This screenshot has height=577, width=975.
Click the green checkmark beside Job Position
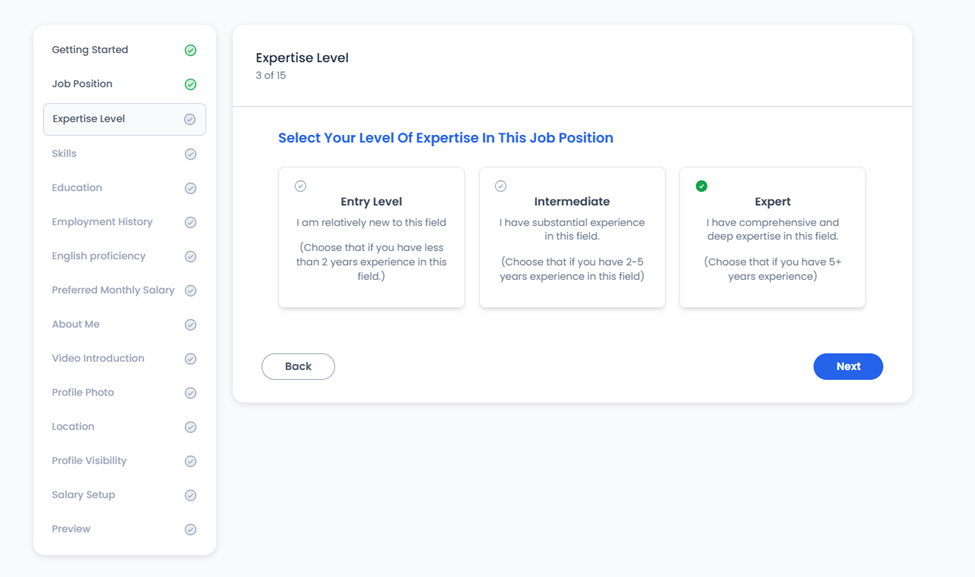(190, 85)
